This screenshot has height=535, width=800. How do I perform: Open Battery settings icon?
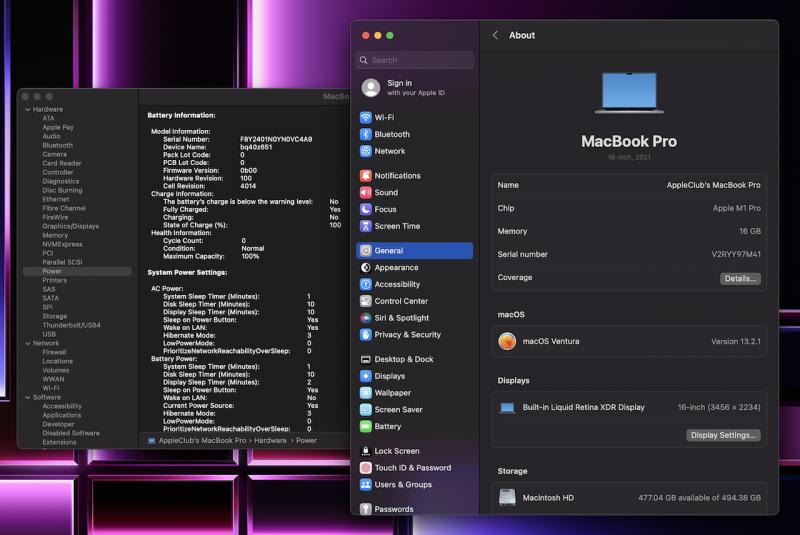(366, 426)
